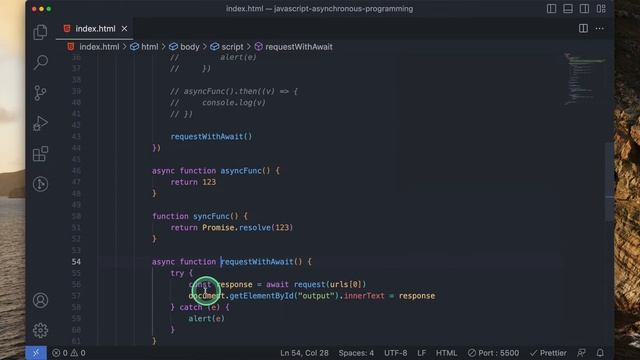Click the requestWithAwait() call on line 43
Viewport: 640px width, 360px height.
click(211, 136)
